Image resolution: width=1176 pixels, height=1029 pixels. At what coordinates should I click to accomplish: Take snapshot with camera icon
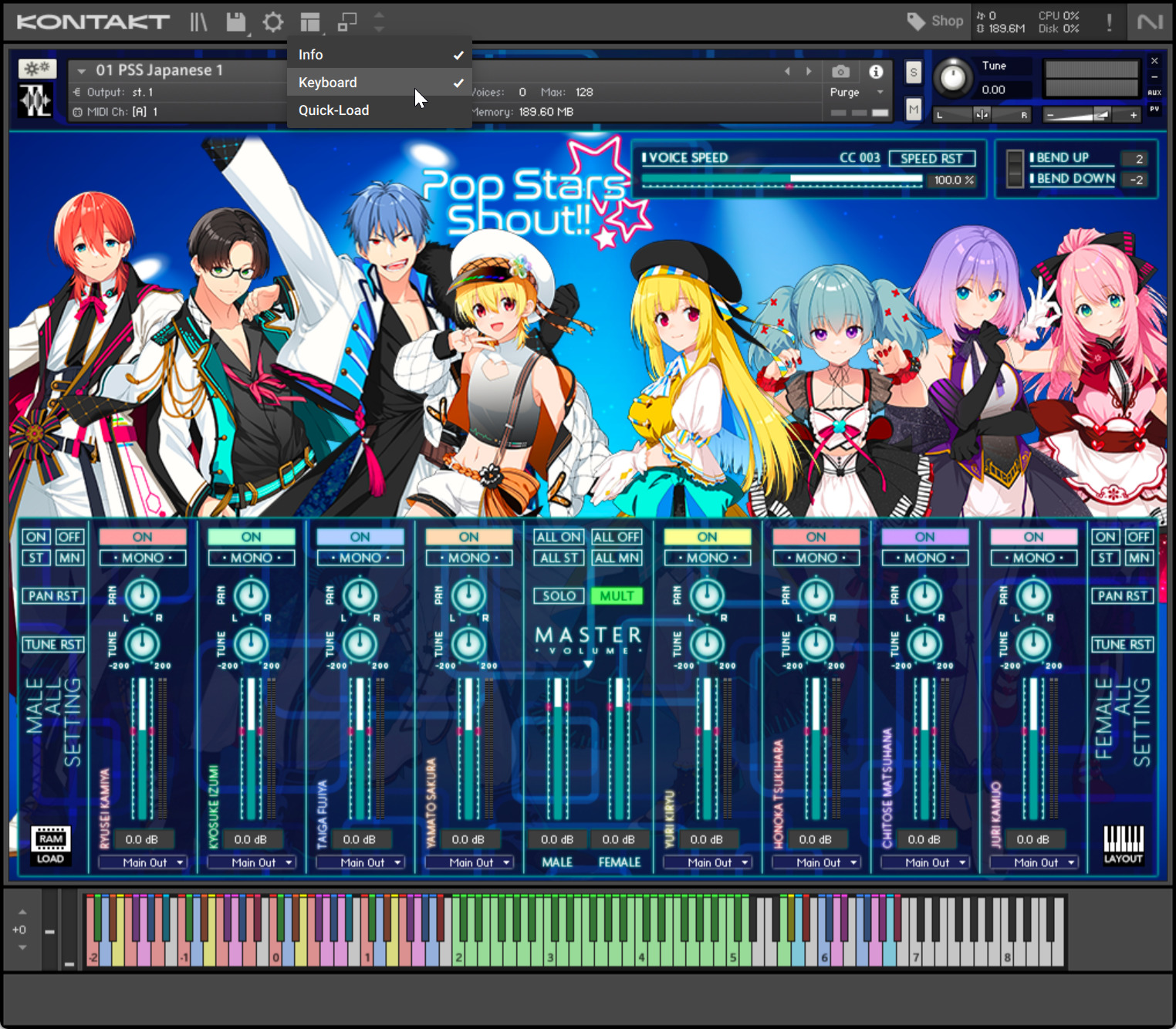[840, 72]
